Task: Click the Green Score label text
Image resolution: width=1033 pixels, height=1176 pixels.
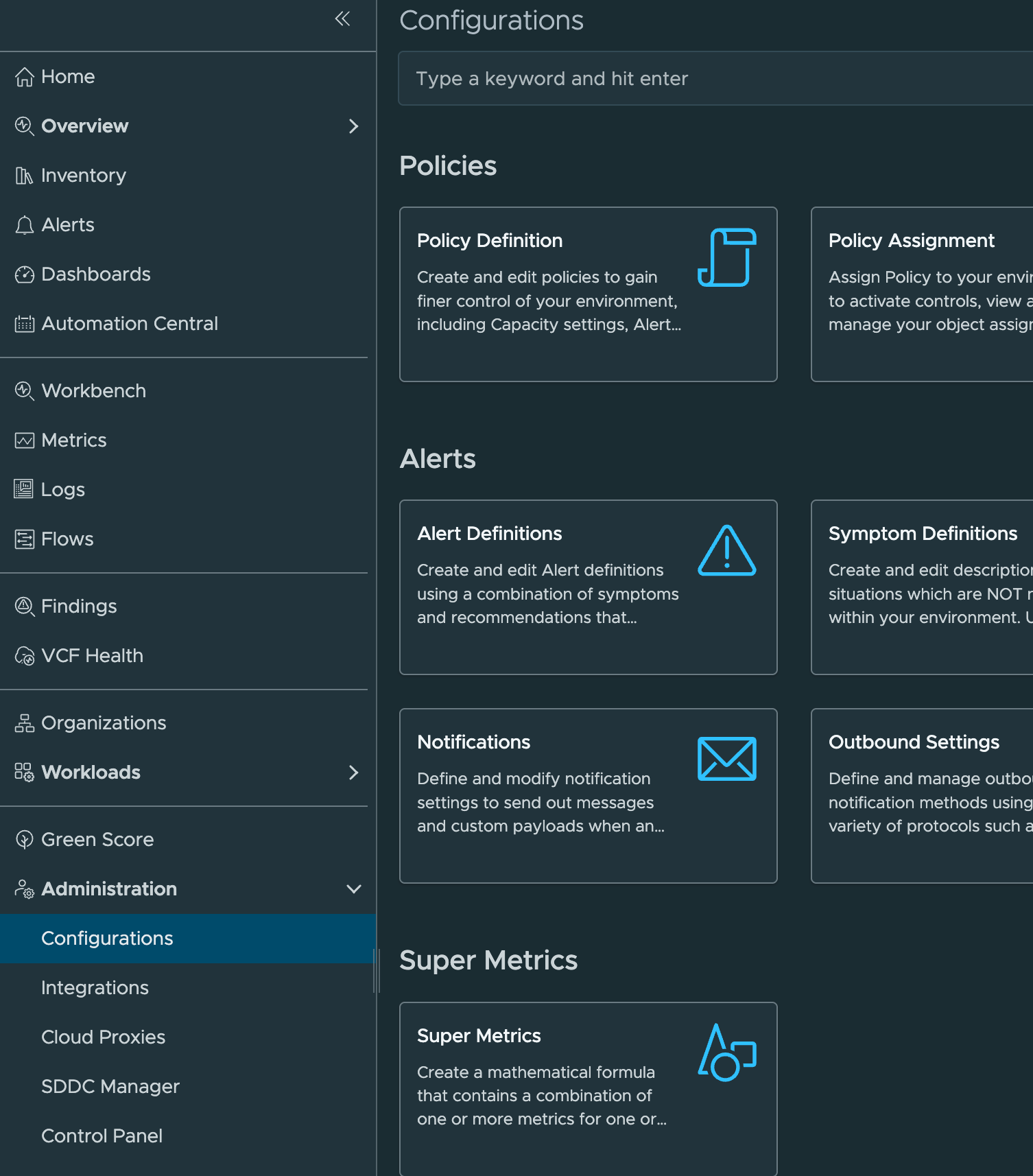Action: 97,840
